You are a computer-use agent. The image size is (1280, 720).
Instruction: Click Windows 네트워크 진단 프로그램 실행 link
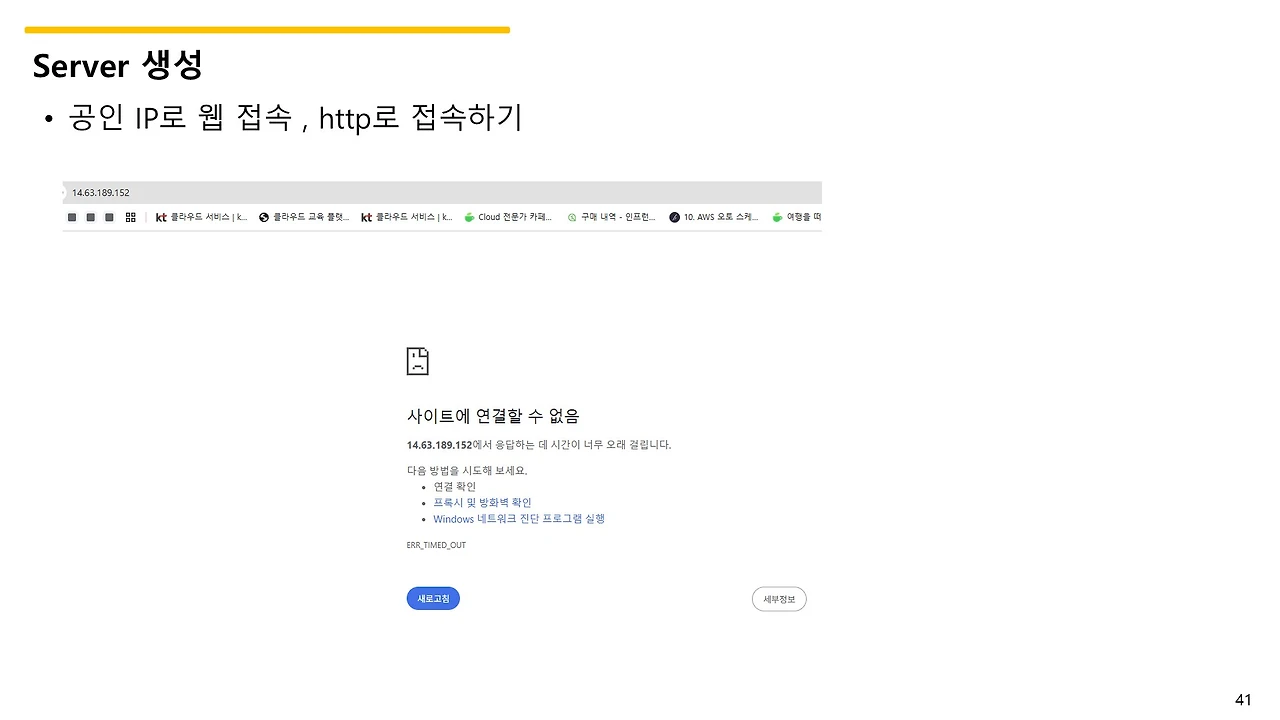click(x=519, y=519)
